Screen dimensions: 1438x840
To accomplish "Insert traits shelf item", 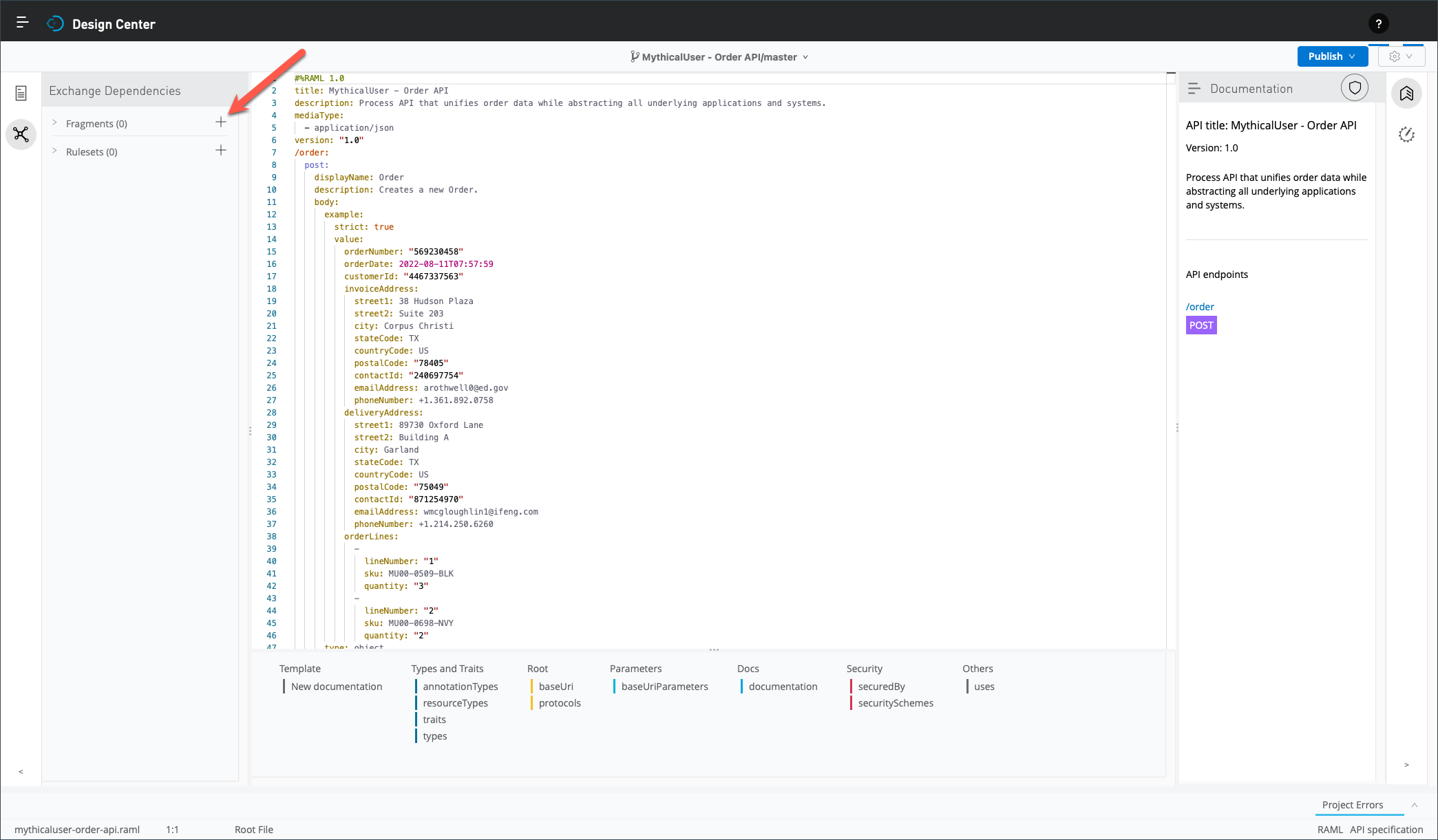I will (434, 720).
